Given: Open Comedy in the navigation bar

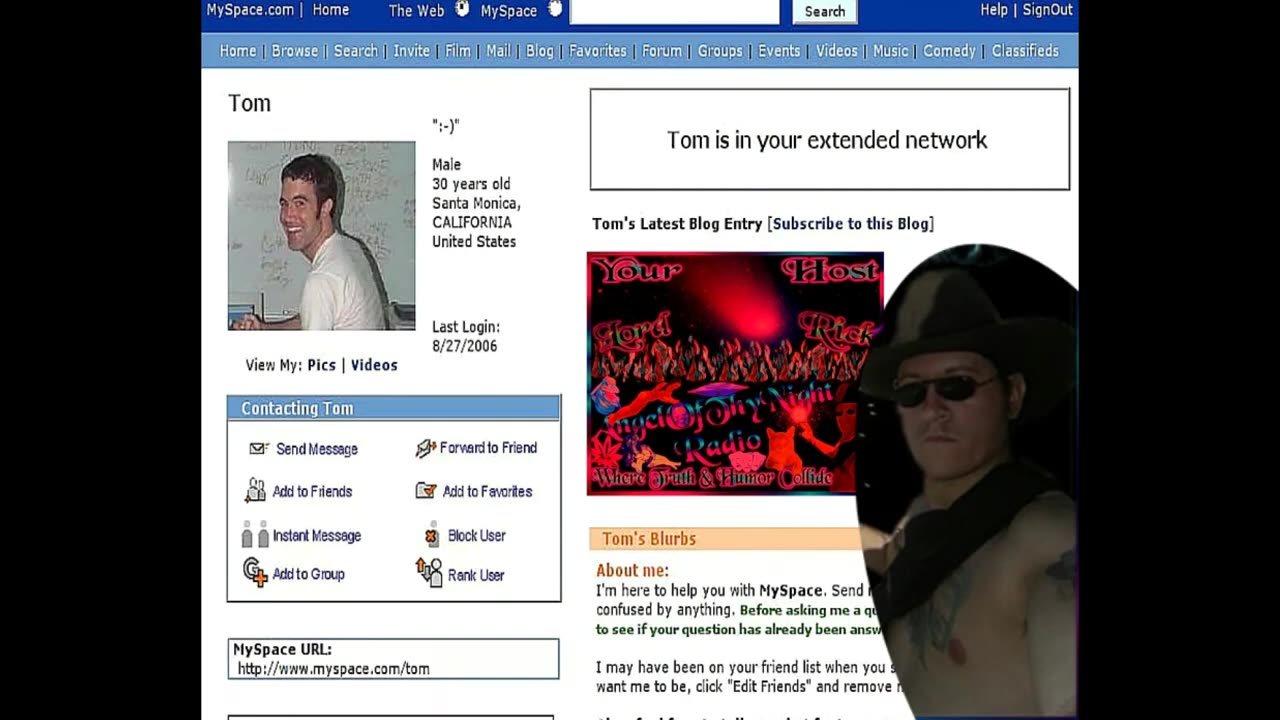Looking at the screenshot, I should pyautogui.click(x=949, y=51).
